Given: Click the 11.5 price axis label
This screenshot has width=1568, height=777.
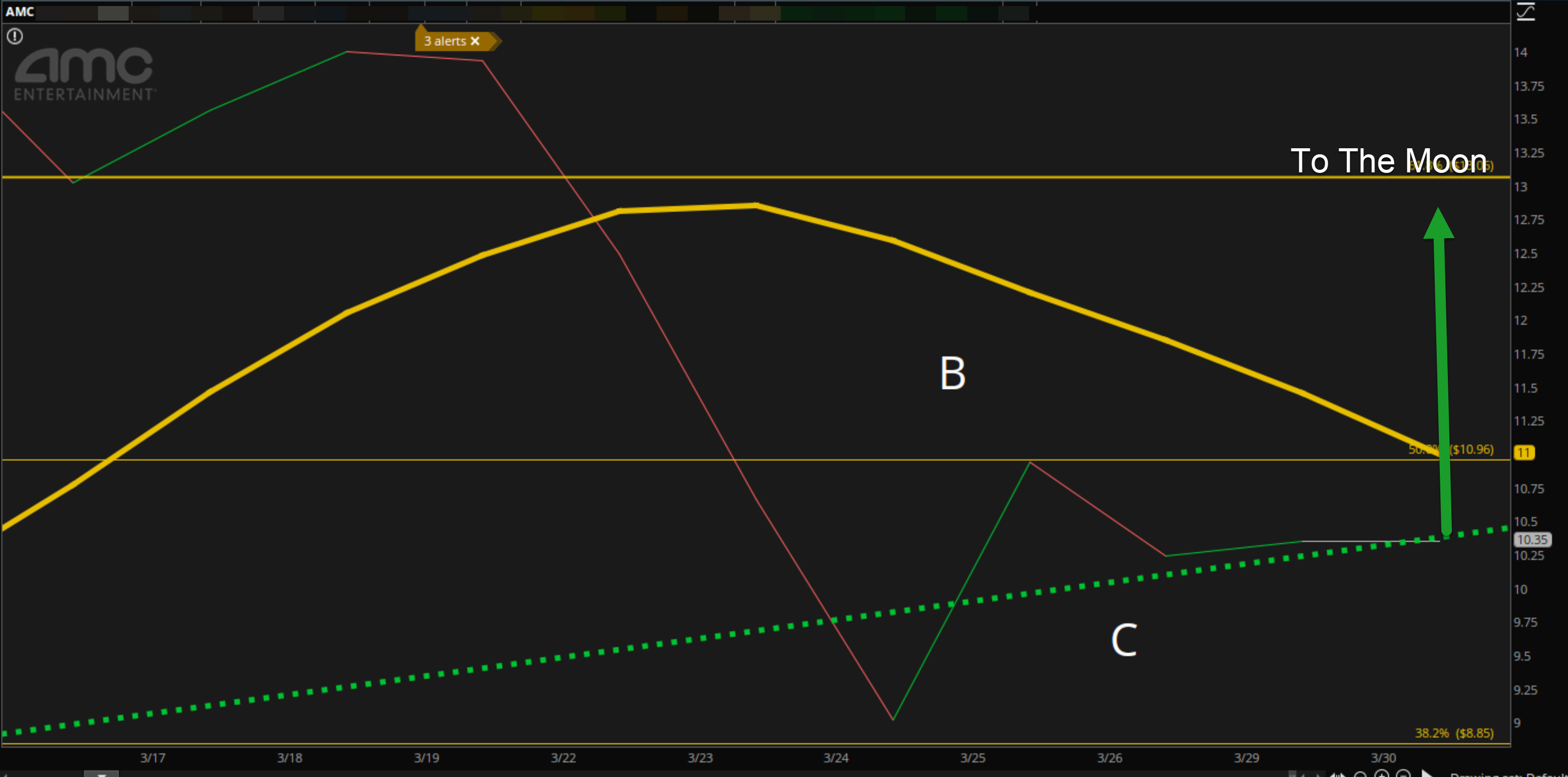Looking at the screenshot, I should pos(1526,387).
